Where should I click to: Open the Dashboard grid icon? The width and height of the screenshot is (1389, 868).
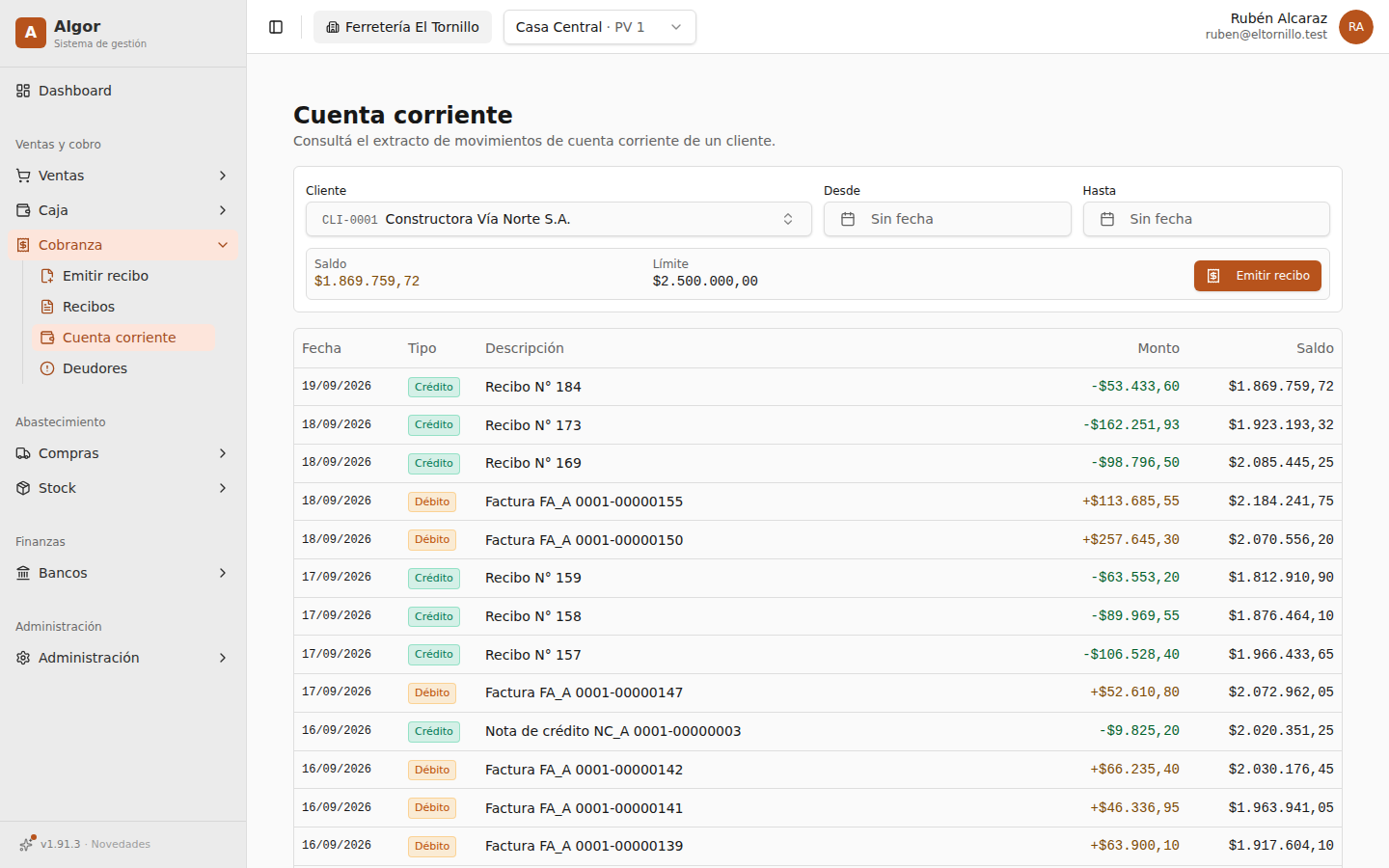tap(23, 91)
